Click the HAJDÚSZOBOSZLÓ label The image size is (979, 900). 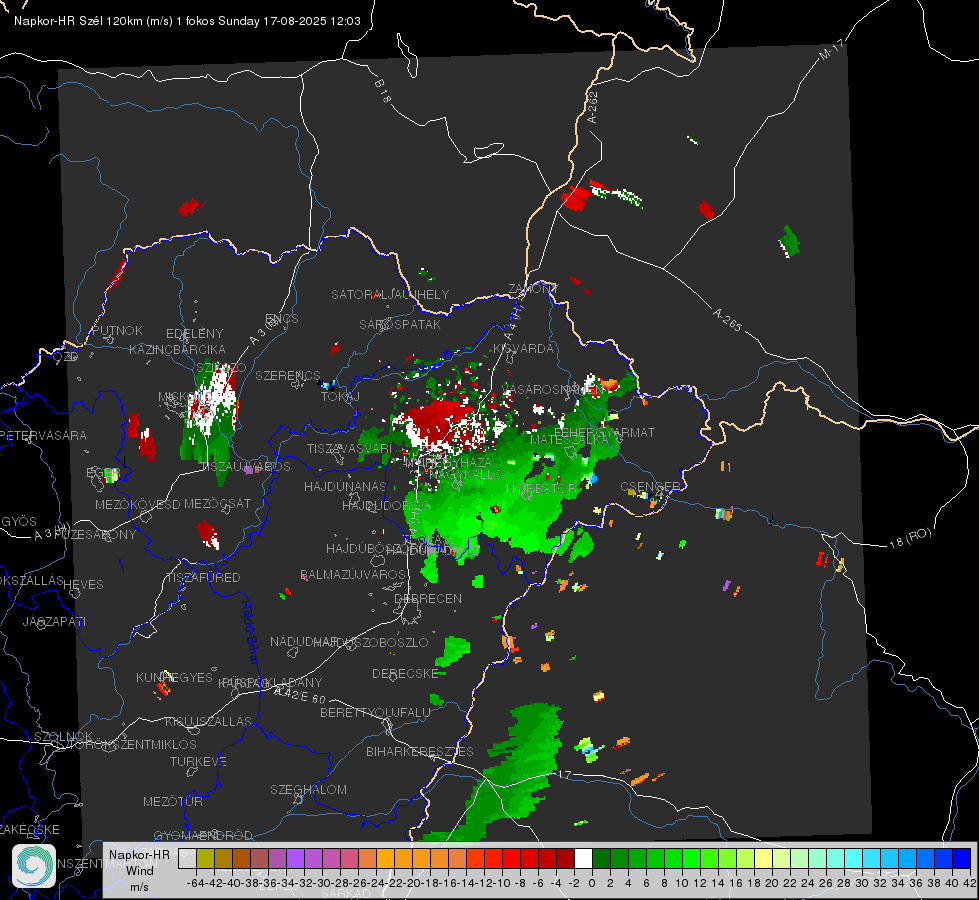point(373,642)
